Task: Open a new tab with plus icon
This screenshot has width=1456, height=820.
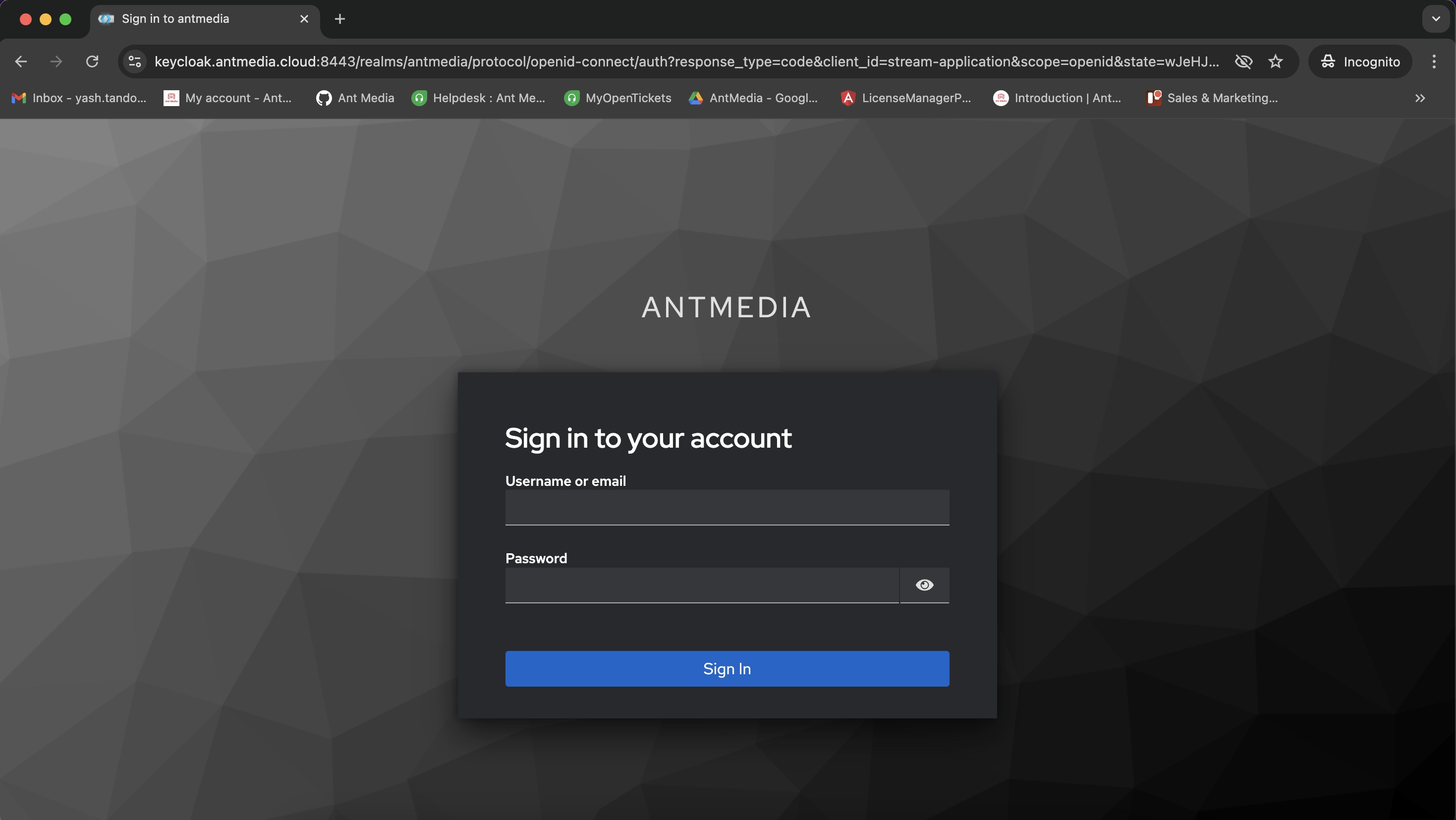Action: point(339,19)
